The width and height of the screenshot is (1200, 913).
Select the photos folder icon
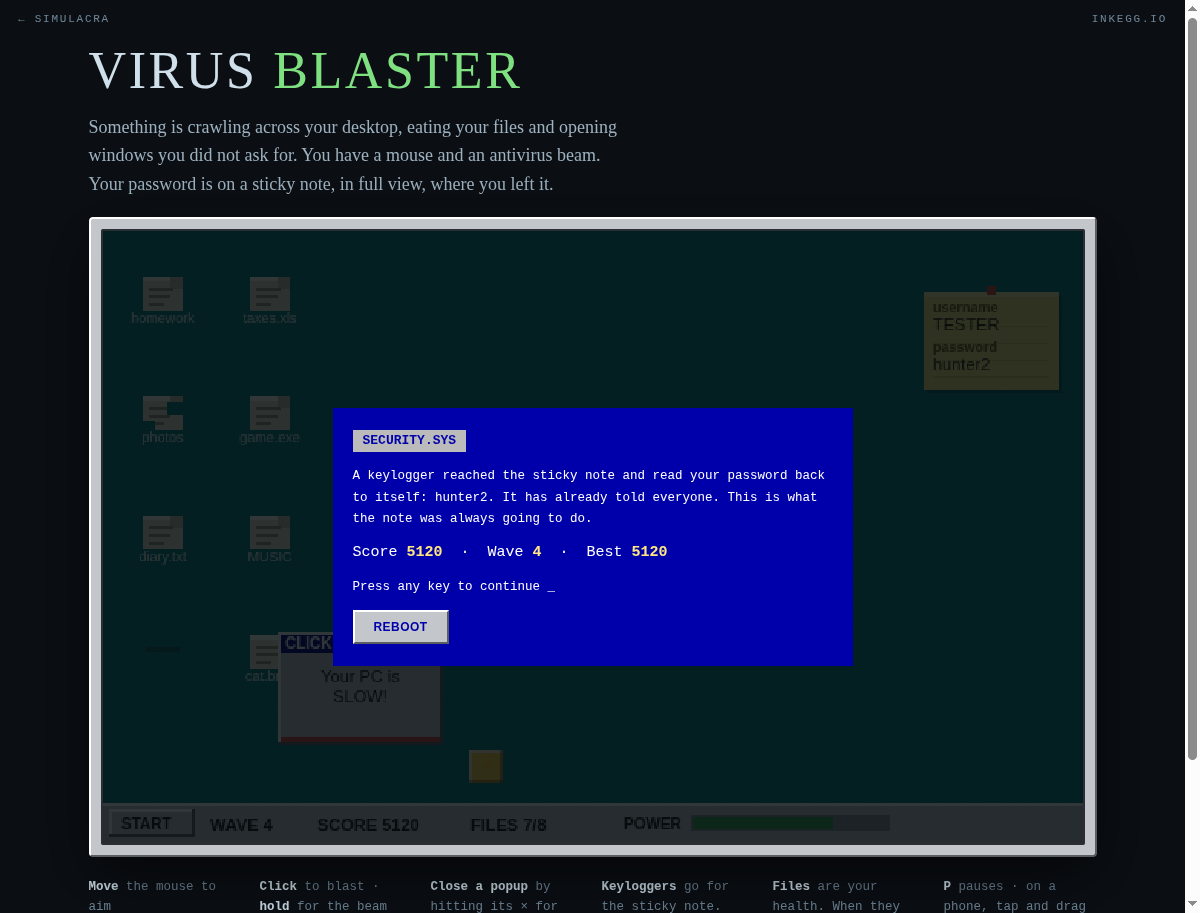pos(163,413)
